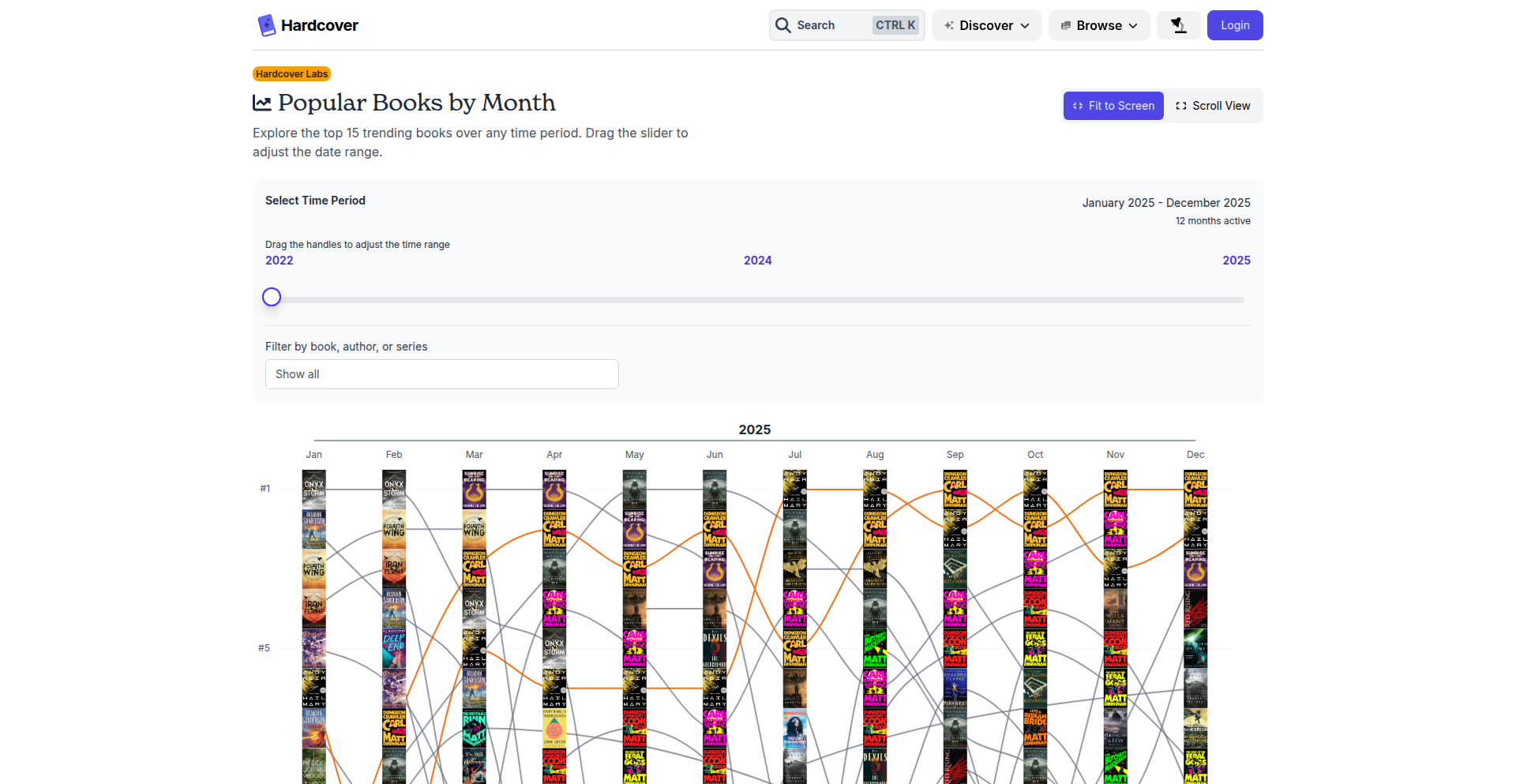Click the Hardcover logo icon

tap(266, 25)
